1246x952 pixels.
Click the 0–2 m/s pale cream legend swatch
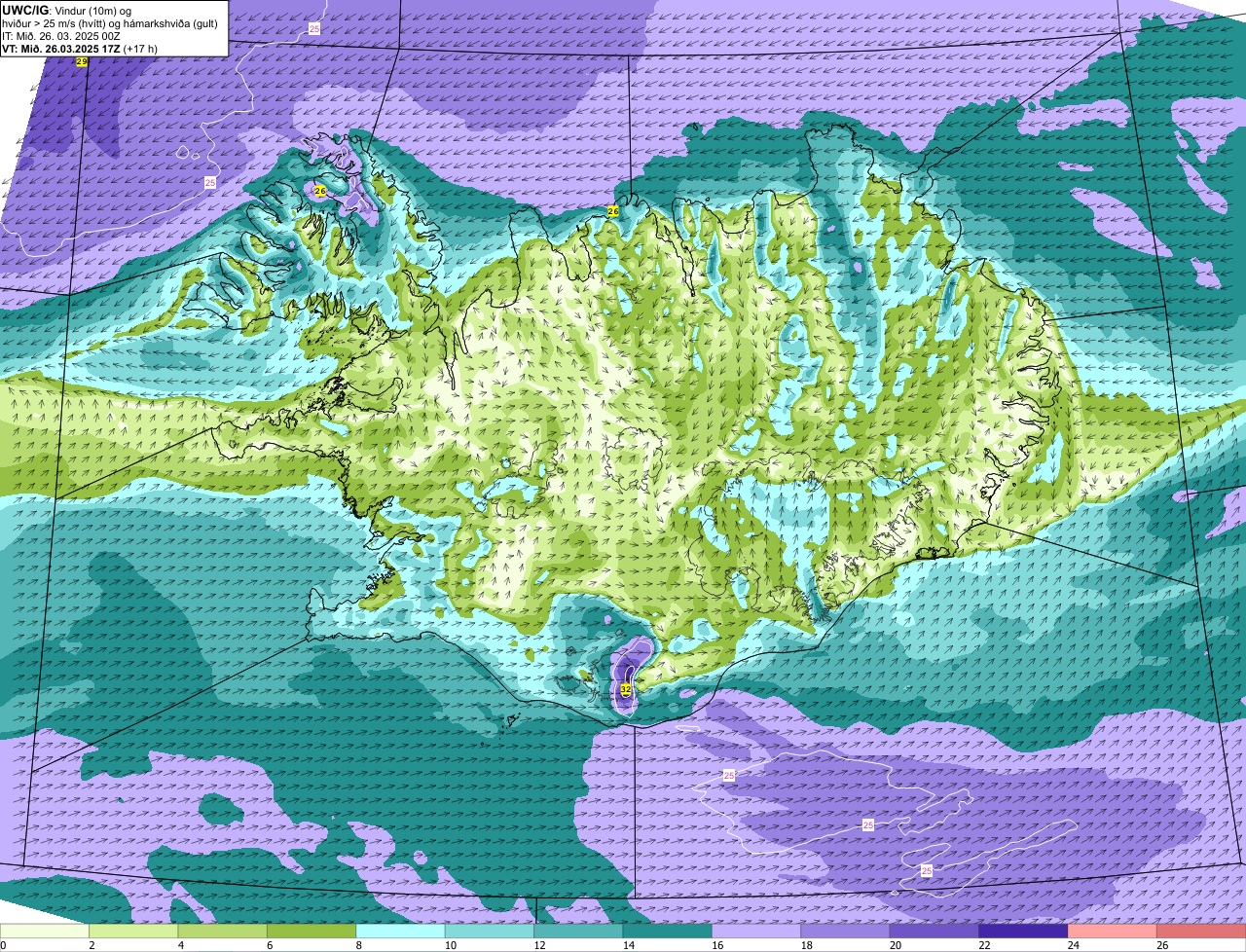pos(45,931)
